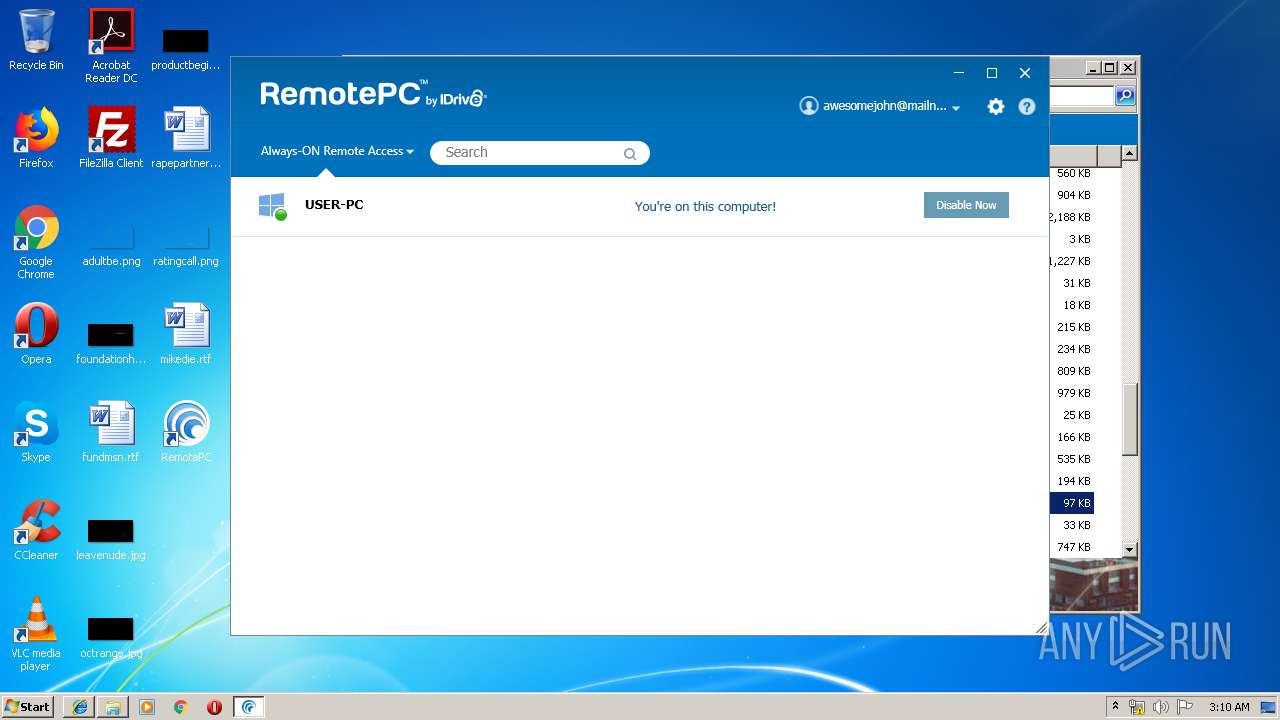
Task: Open RemotePC settings gear
Action: [995, 106]
